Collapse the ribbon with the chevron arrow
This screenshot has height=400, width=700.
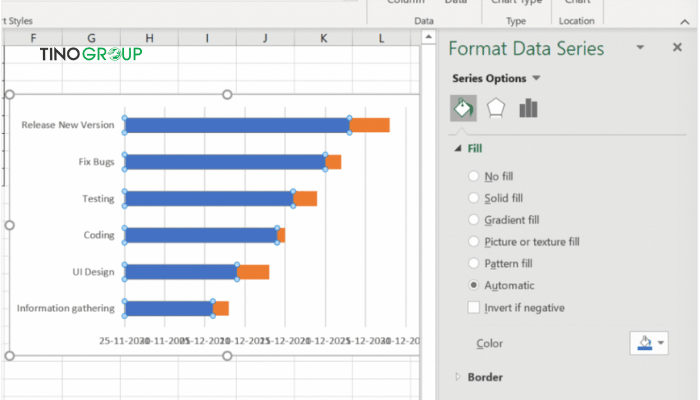coord(685,21)
